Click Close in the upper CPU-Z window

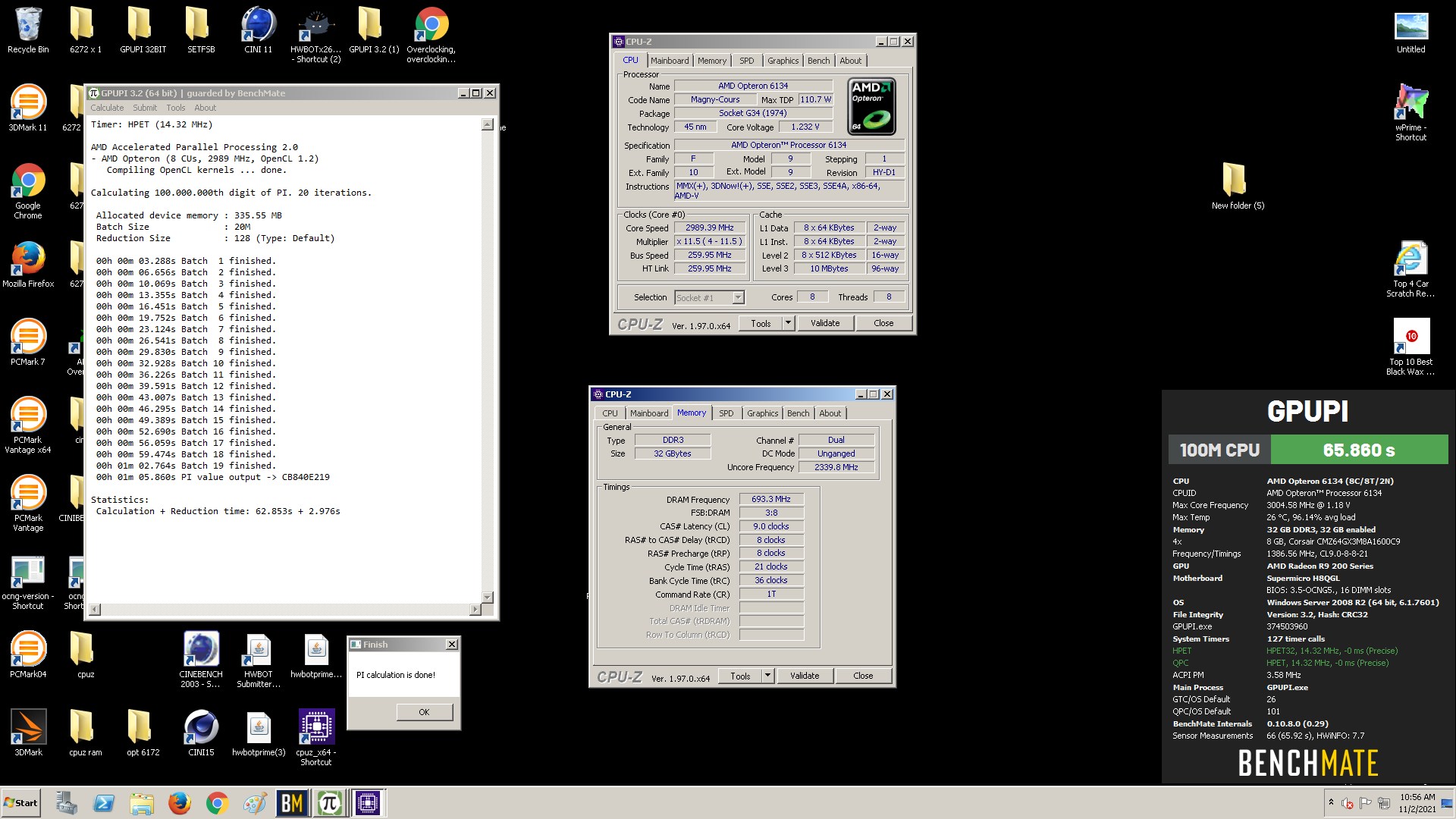pos(883,323)
